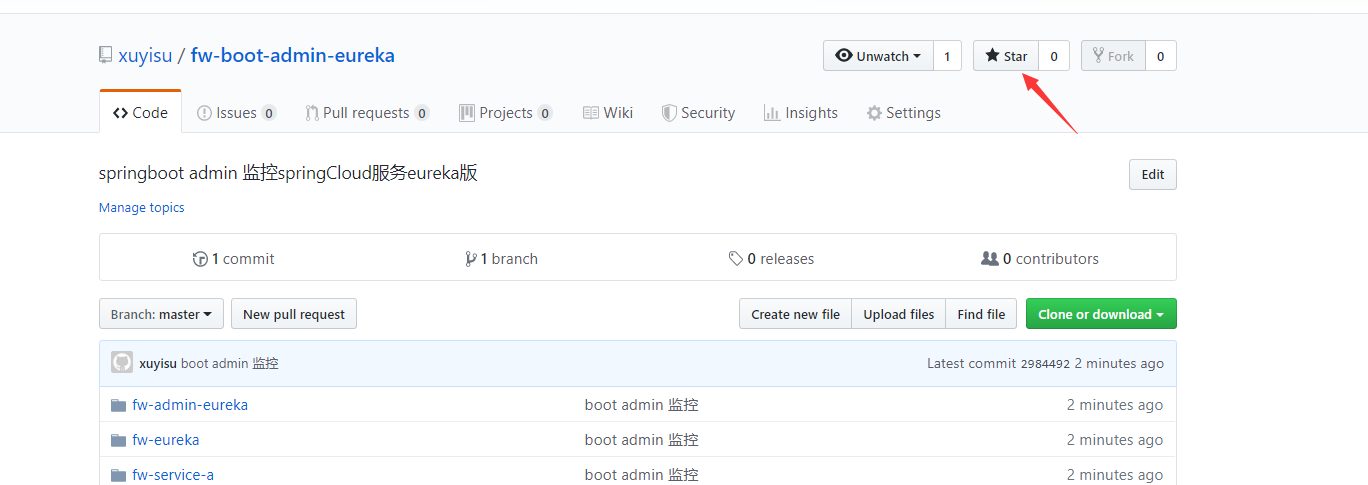The width and height of the screenshot is (1368, 485).
Task: Open the stargazers count 0
Action: pos(1054,56)
